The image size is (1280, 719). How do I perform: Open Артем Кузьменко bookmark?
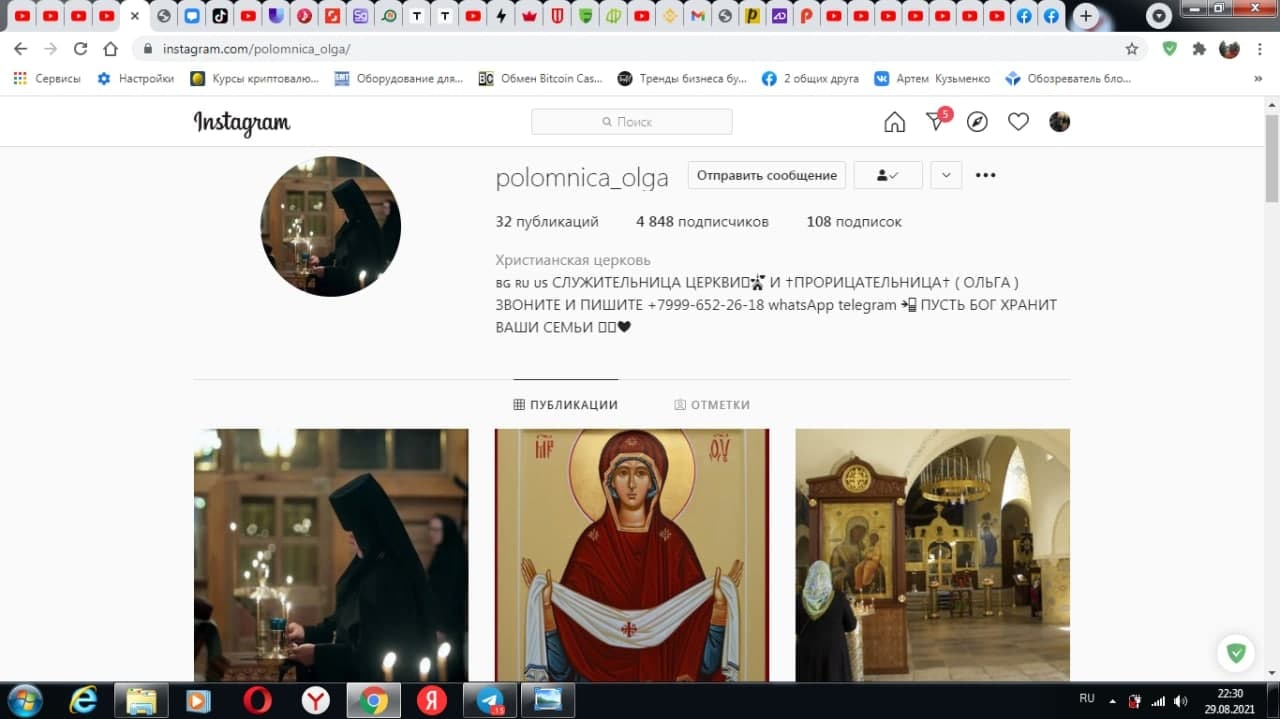point(933,78)
